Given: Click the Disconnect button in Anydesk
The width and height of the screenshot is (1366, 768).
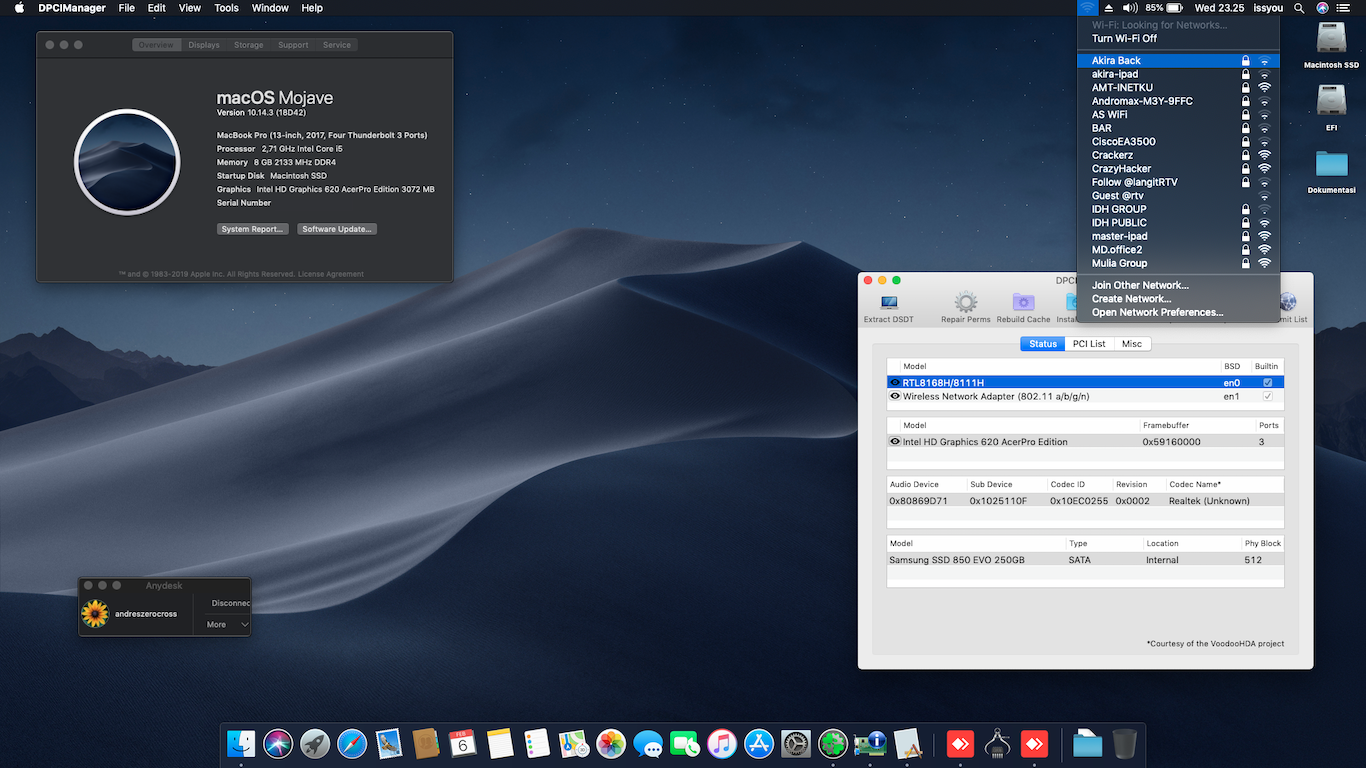Looking at the screenshot, I should click(229, 603).
